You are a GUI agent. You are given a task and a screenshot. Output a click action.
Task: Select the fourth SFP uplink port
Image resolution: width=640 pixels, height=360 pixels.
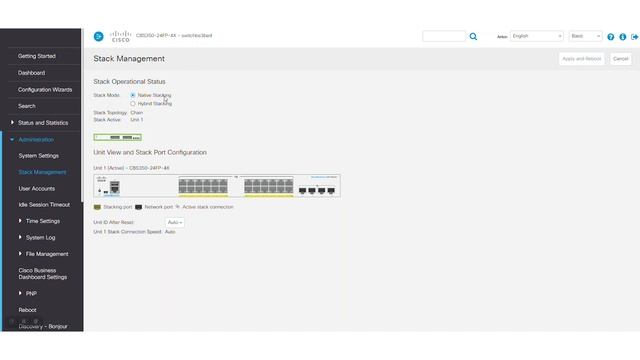tap(331, 191)
